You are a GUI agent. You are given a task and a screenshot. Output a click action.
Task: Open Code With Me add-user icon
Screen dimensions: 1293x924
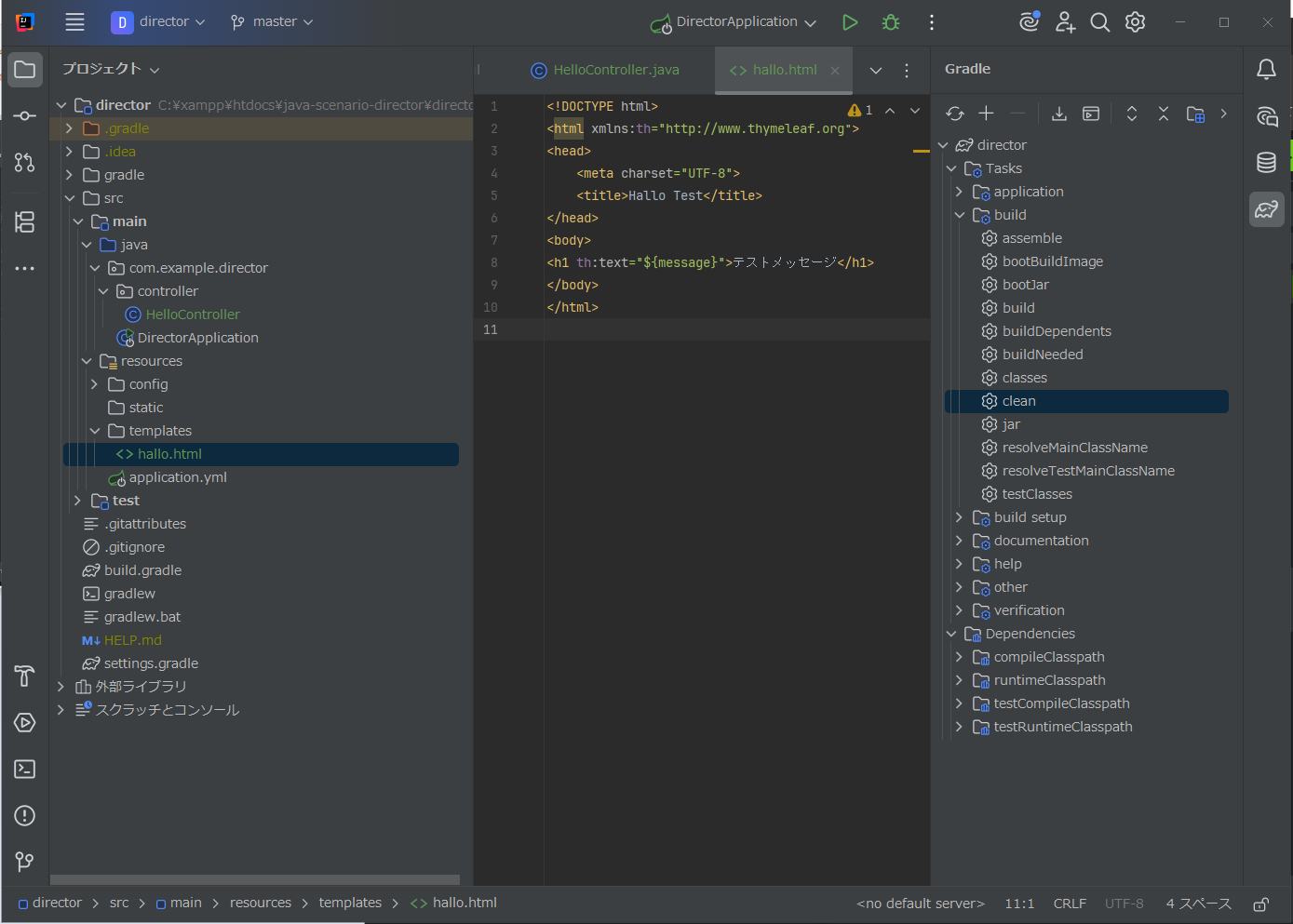click(1065, 22)
